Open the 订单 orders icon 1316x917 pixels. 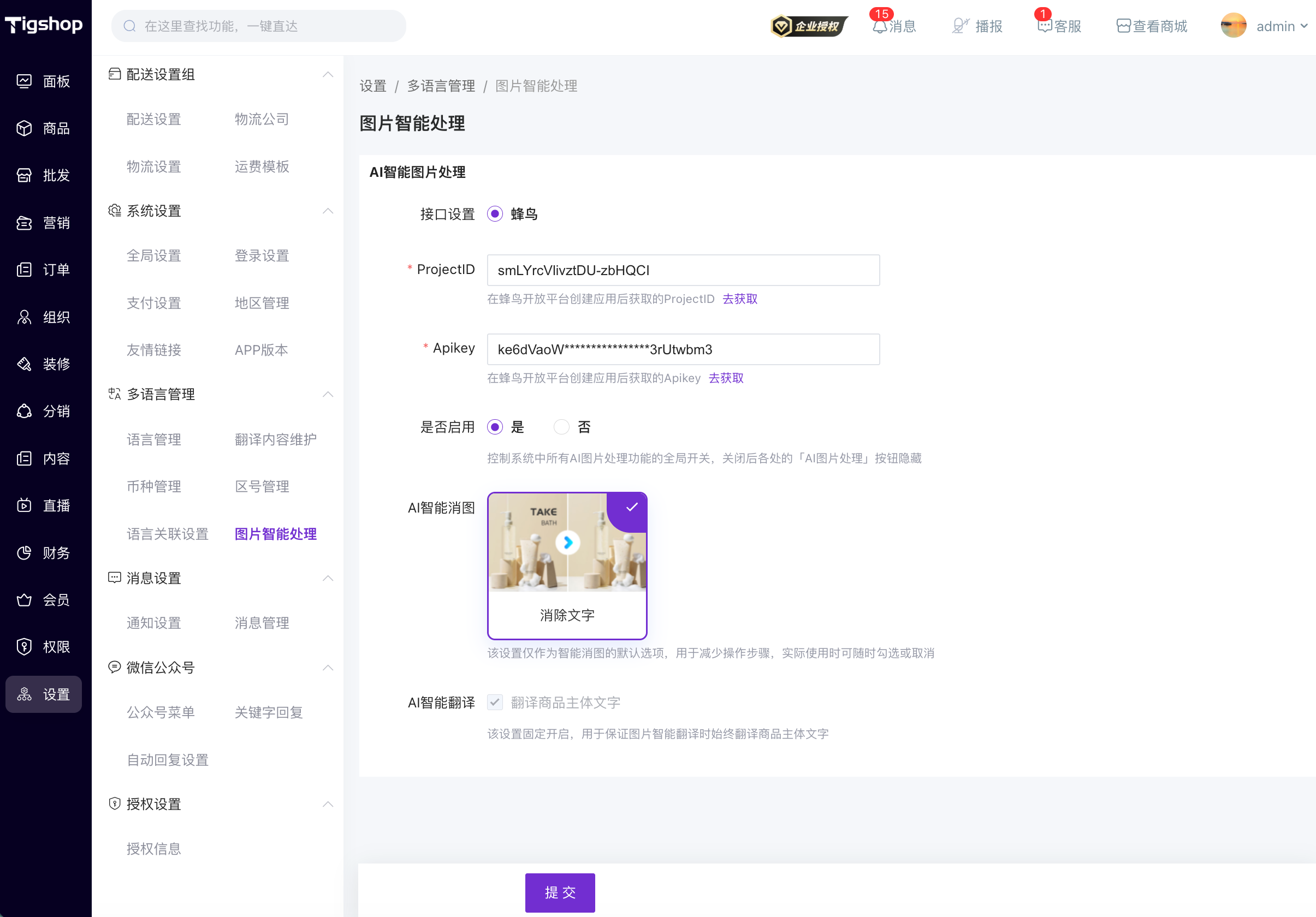[24, 270]
